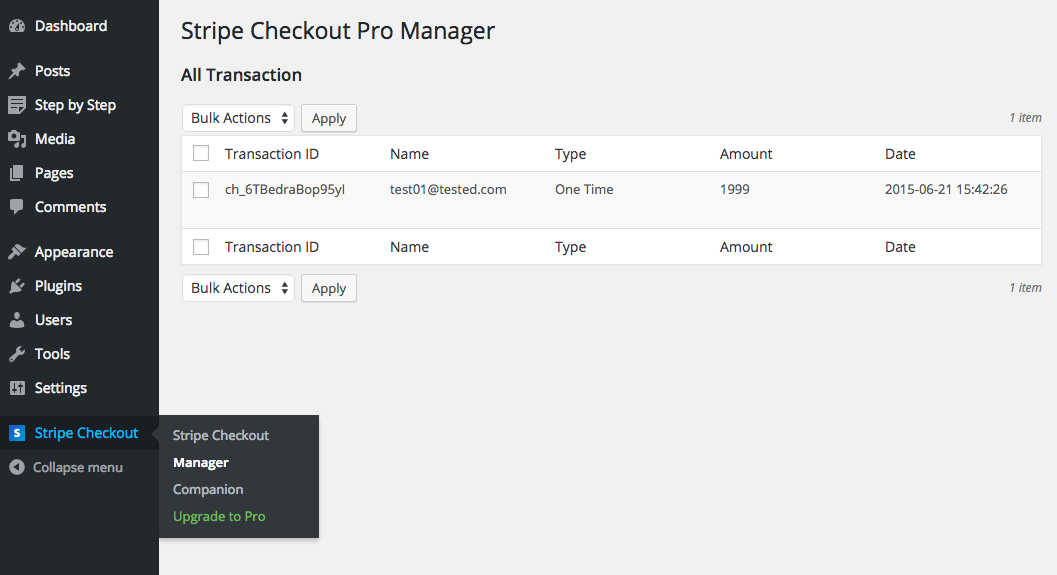Click the Stripe Checkout S icon
The width and height of the screenshot is (1057, 575).
pyautogui.click(x=17, y=433)
